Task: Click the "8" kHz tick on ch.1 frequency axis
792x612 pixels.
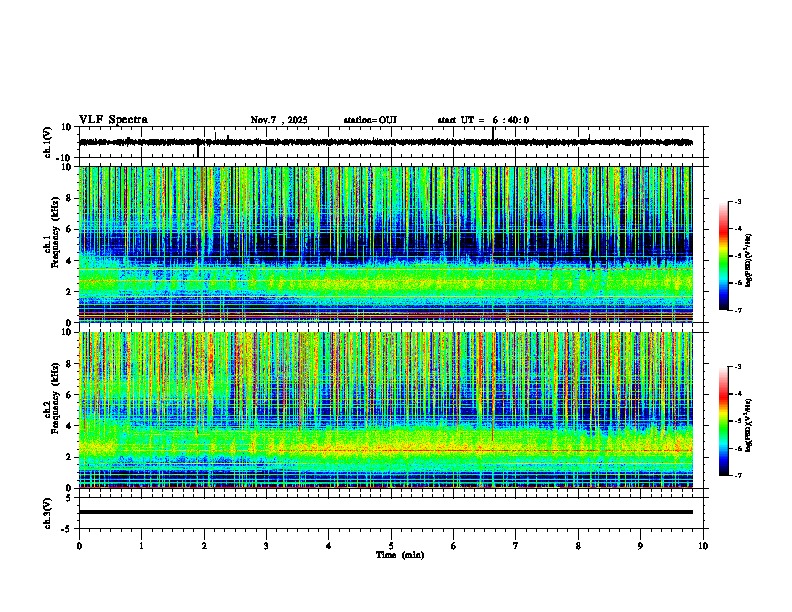Action: coord(69,198)
